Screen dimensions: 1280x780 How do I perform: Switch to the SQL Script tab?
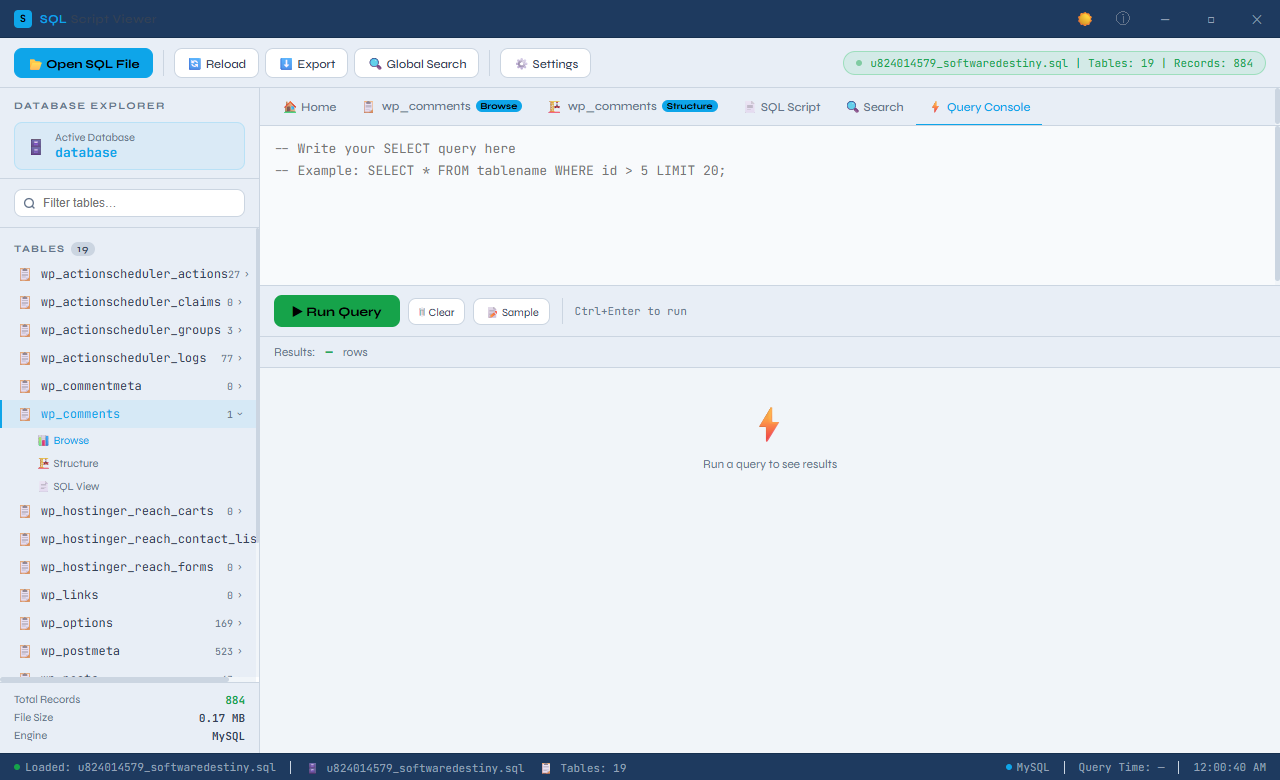click(782, 107)
